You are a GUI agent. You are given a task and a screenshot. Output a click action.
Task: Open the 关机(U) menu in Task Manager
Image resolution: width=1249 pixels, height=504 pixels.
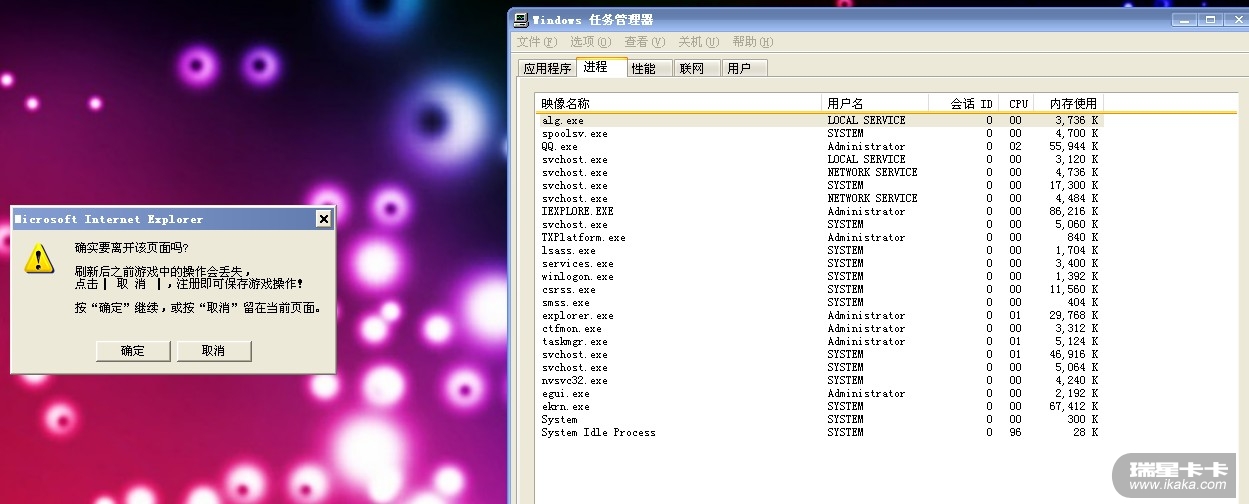[699, 42]
